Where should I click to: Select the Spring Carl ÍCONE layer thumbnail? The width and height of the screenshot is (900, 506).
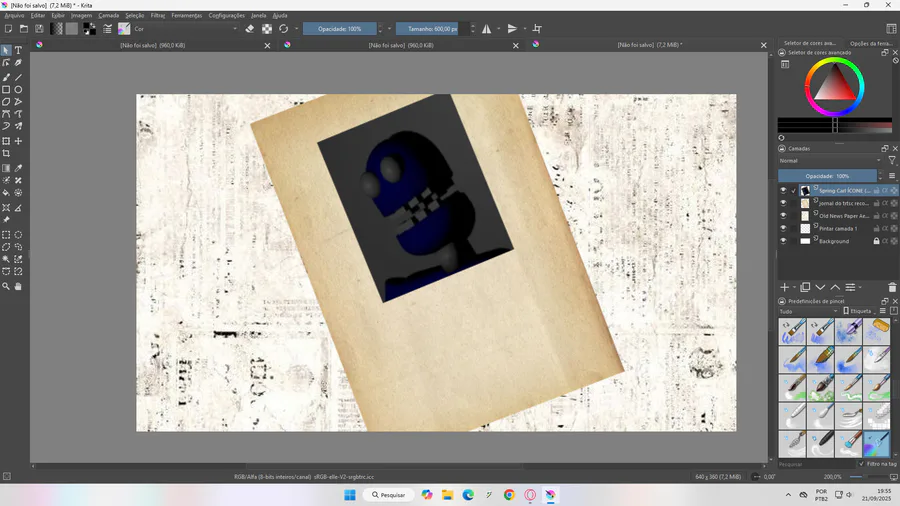pyautogui.click(x=805, y=190)
